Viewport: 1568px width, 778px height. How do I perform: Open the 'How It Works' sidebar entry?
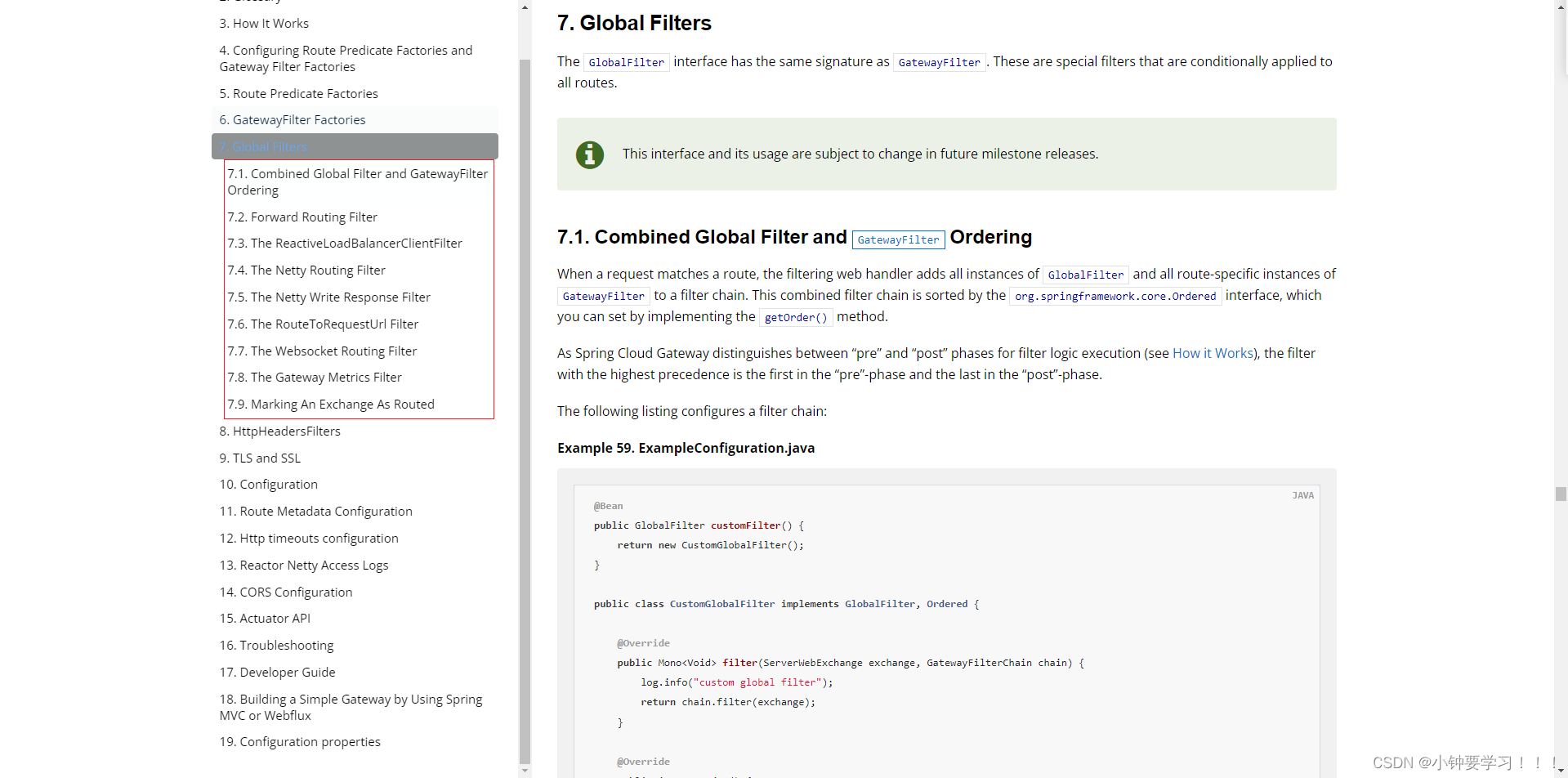coord(264,24)
